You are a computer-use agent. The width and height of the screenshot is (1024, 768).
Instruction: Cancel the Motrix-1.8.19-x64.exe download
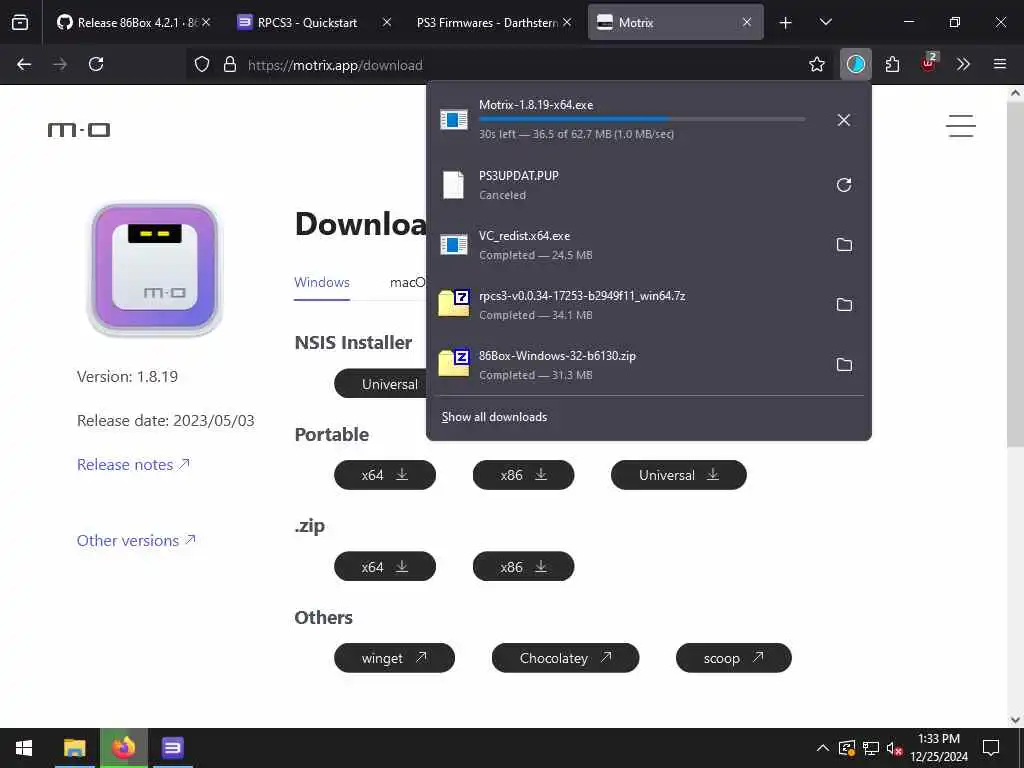843,120
